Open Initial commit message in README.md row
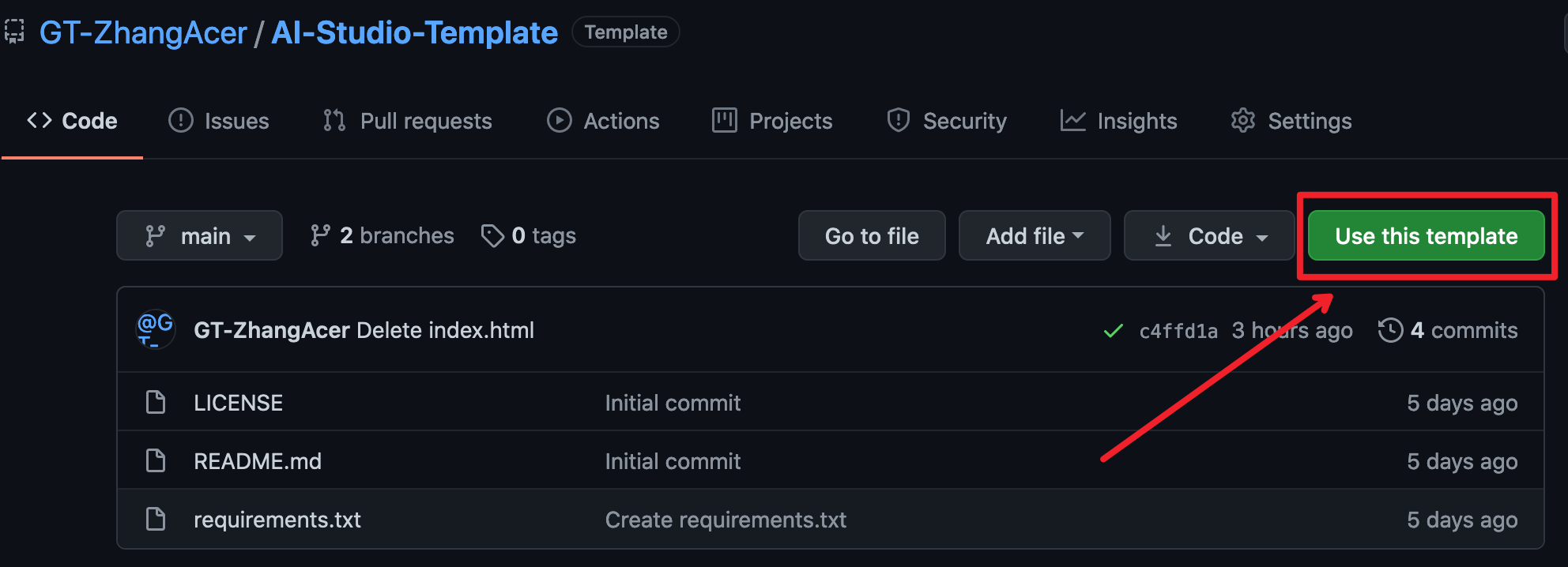 (x=673, y=461)
